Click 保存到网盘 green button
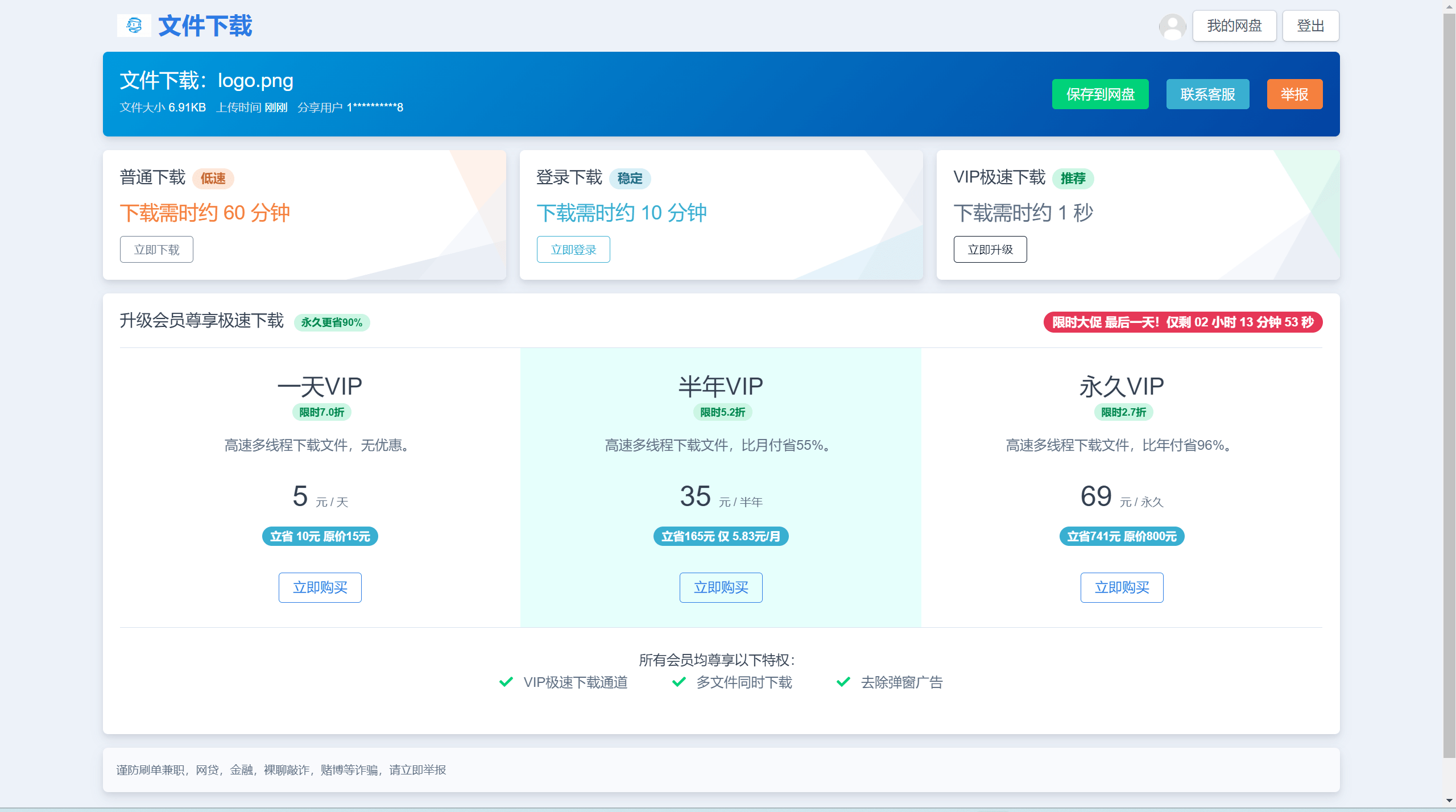1456x812 pixels. tap(1100, 94)
